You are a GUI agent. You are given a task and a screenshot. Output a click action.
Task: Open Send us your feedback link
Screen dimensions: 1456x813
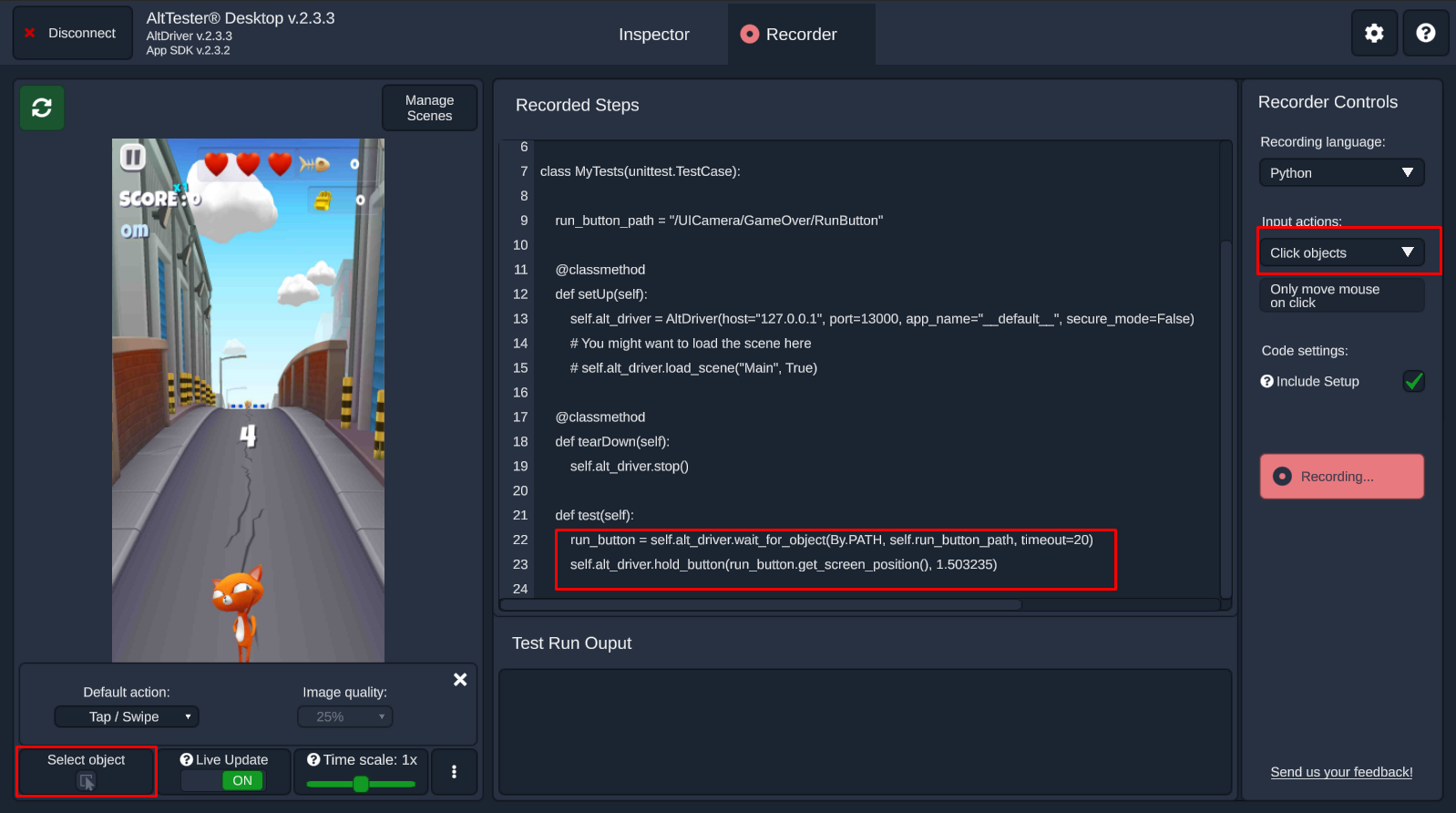[x=1341, y=772]
